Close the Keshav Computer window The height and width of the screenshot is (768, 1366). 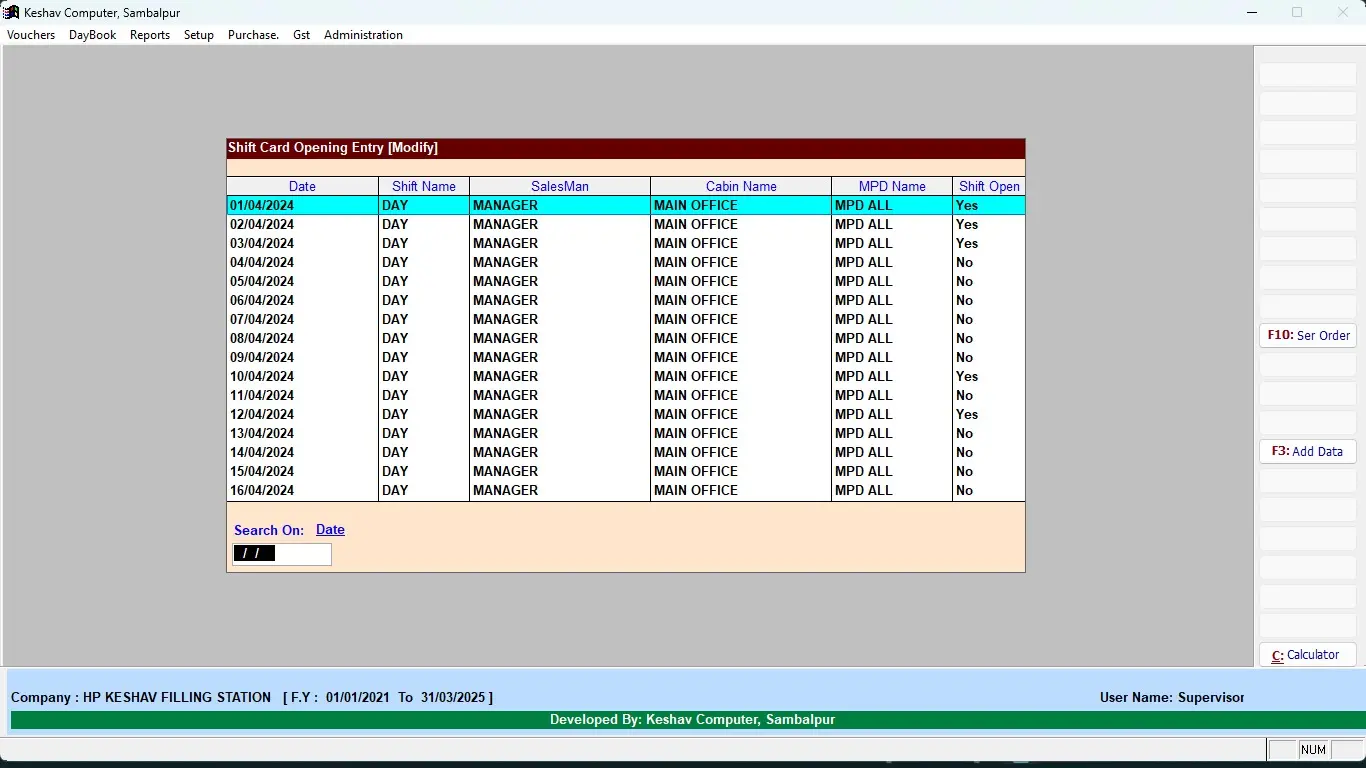(x=1343, y=12)
